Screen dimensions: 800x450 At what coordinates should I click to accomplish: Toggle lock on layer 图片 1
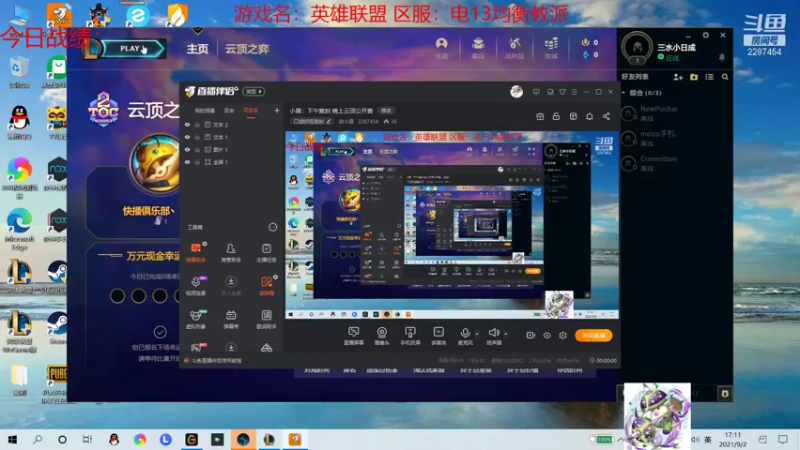tap(197, 149)
